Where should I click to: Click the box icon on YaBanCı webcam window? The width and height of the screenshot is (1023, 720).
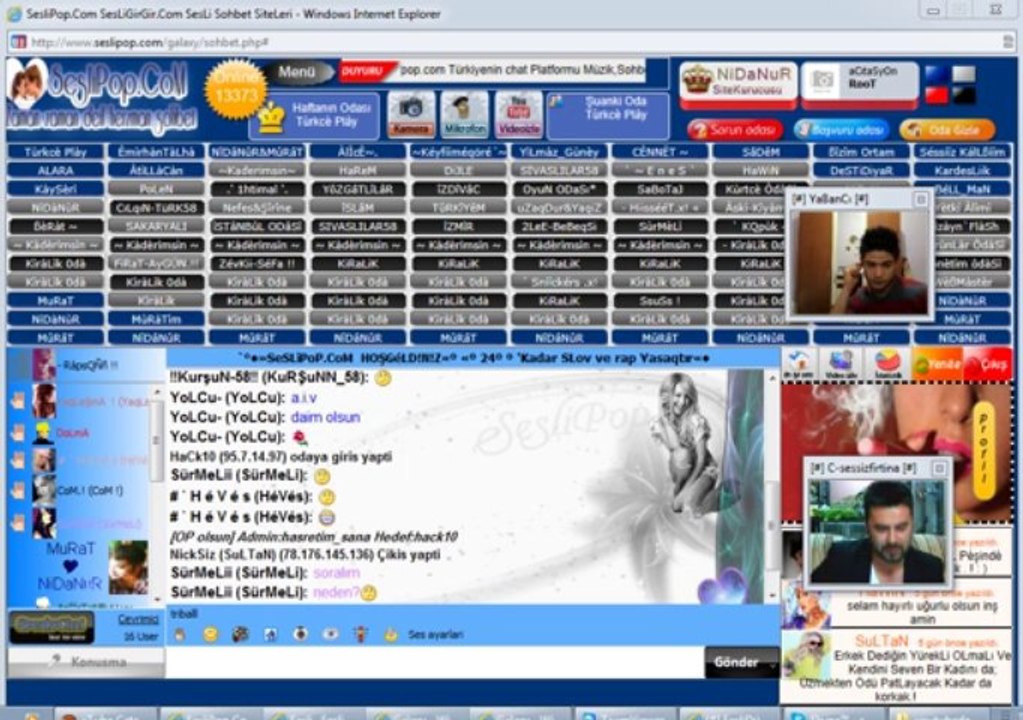point(921,199)
